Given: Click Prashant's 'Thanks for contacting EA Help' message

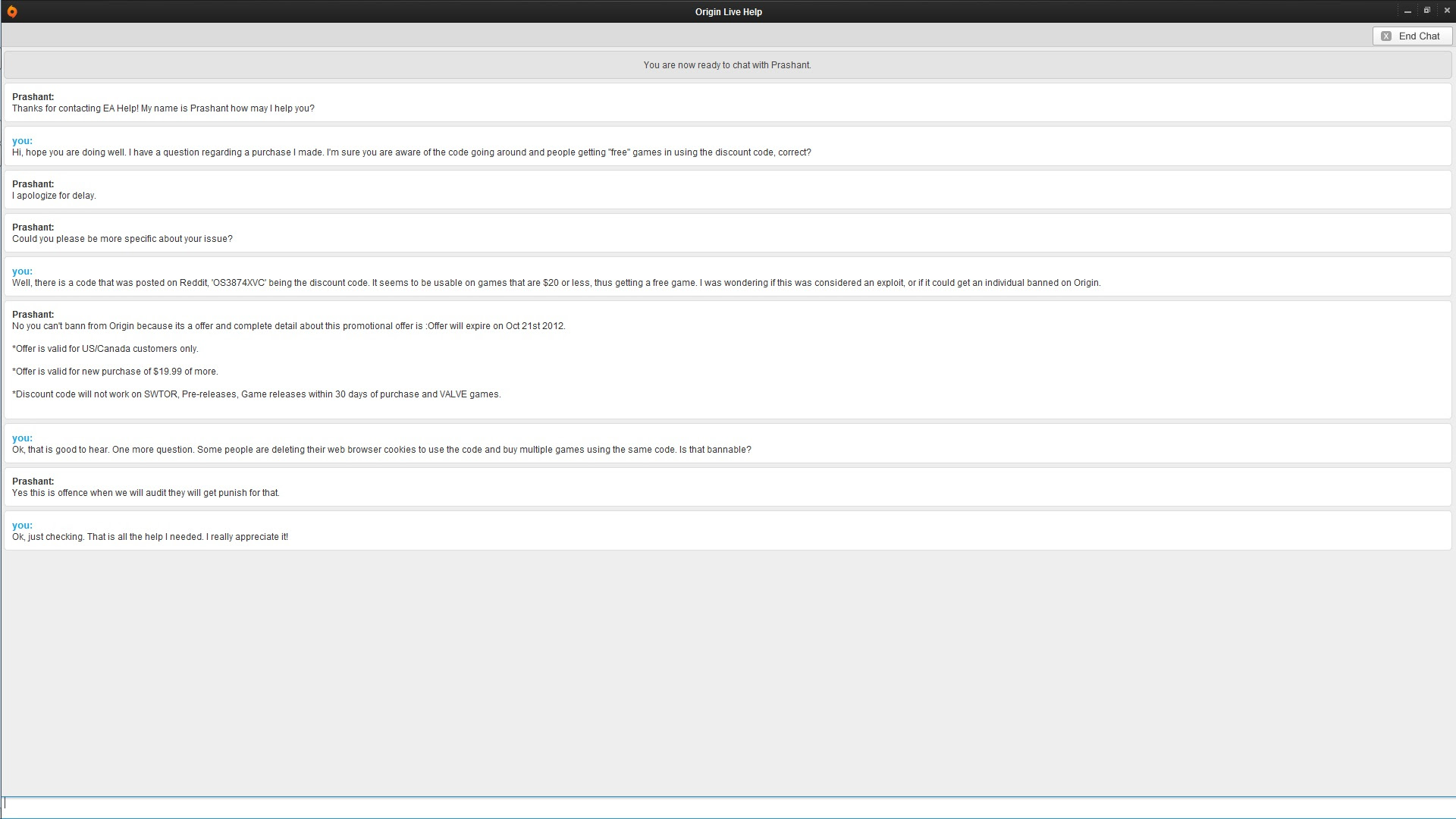Looking at the screenshot, I should coord(163,108).
